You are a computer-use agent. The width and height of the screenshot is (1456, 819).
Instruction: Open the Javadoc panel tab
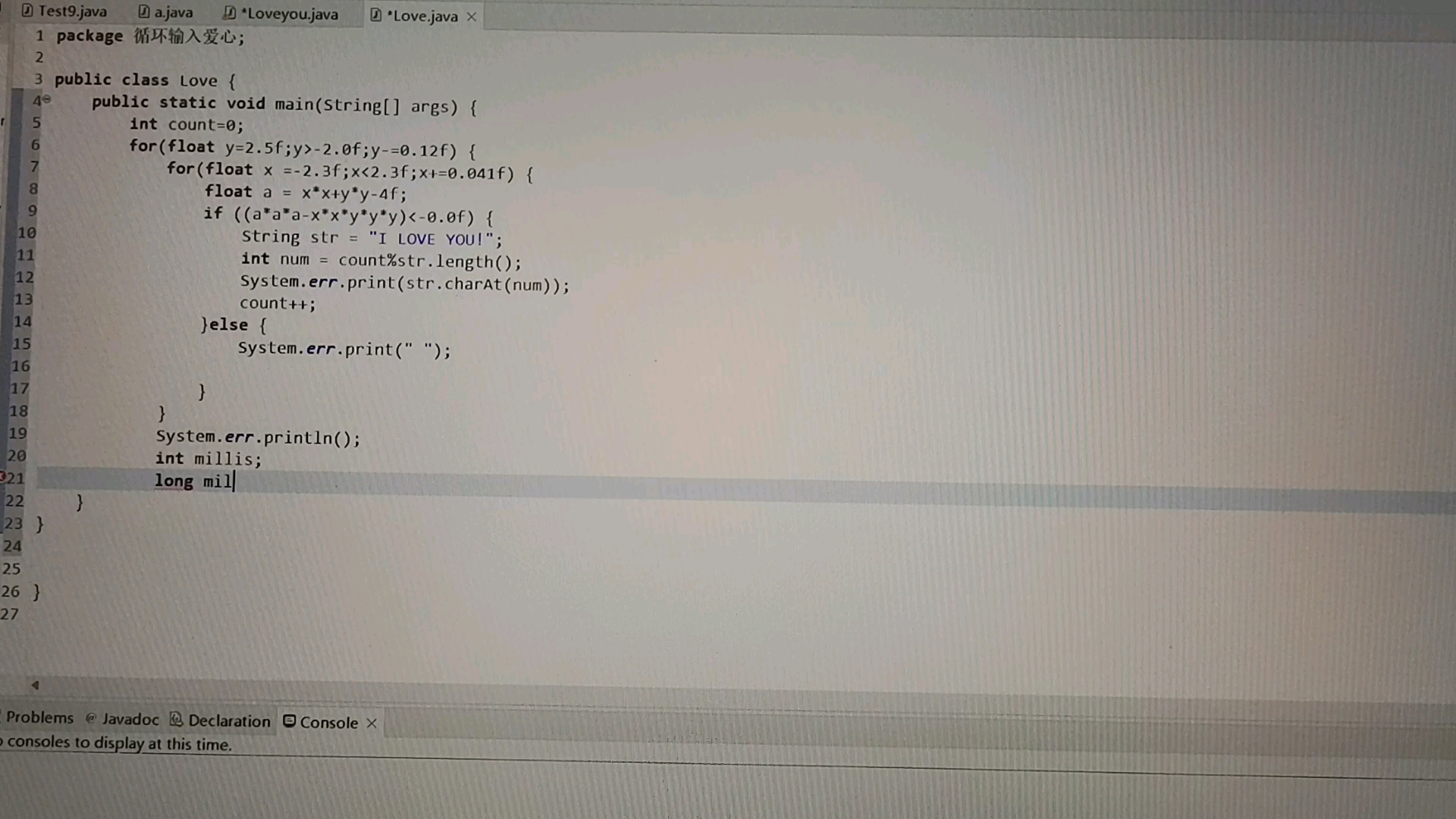coord(129,721)
